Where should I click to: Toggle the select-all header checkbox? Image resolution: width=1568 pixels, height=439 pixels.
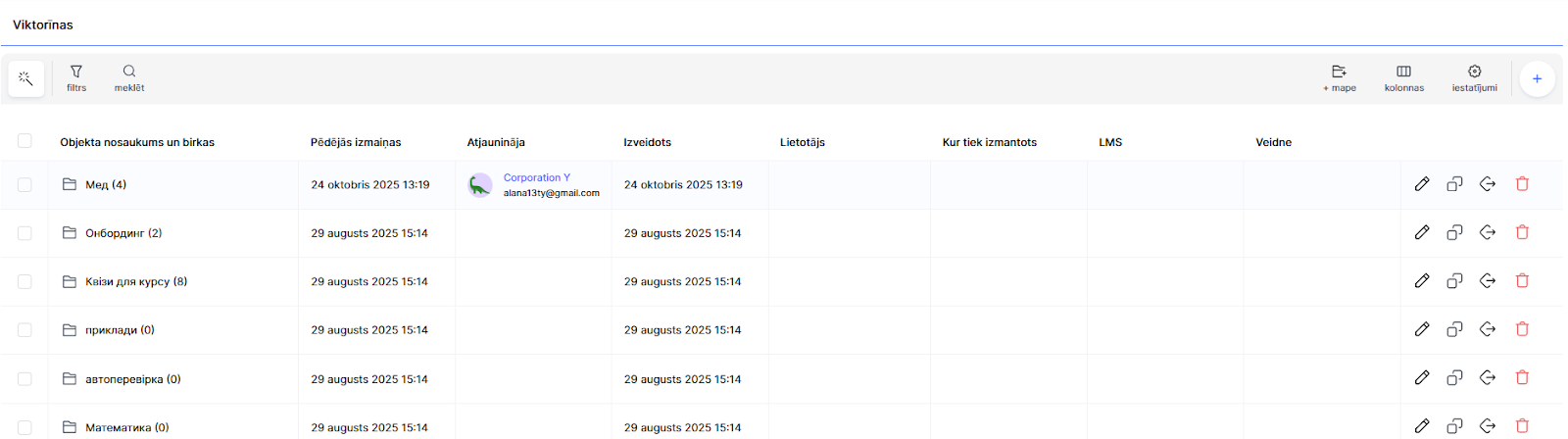click(x=24, y=141)
